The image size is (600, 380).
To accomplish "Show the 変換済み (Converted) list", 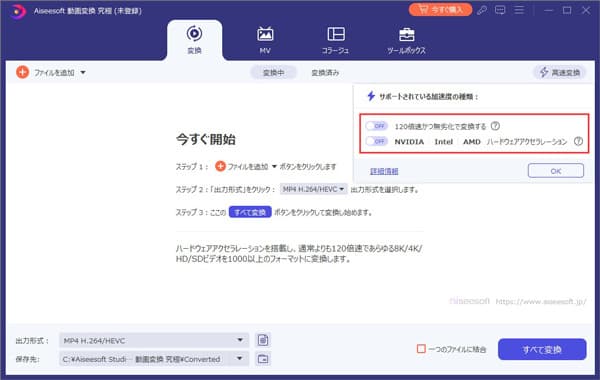I will [325, 73].
